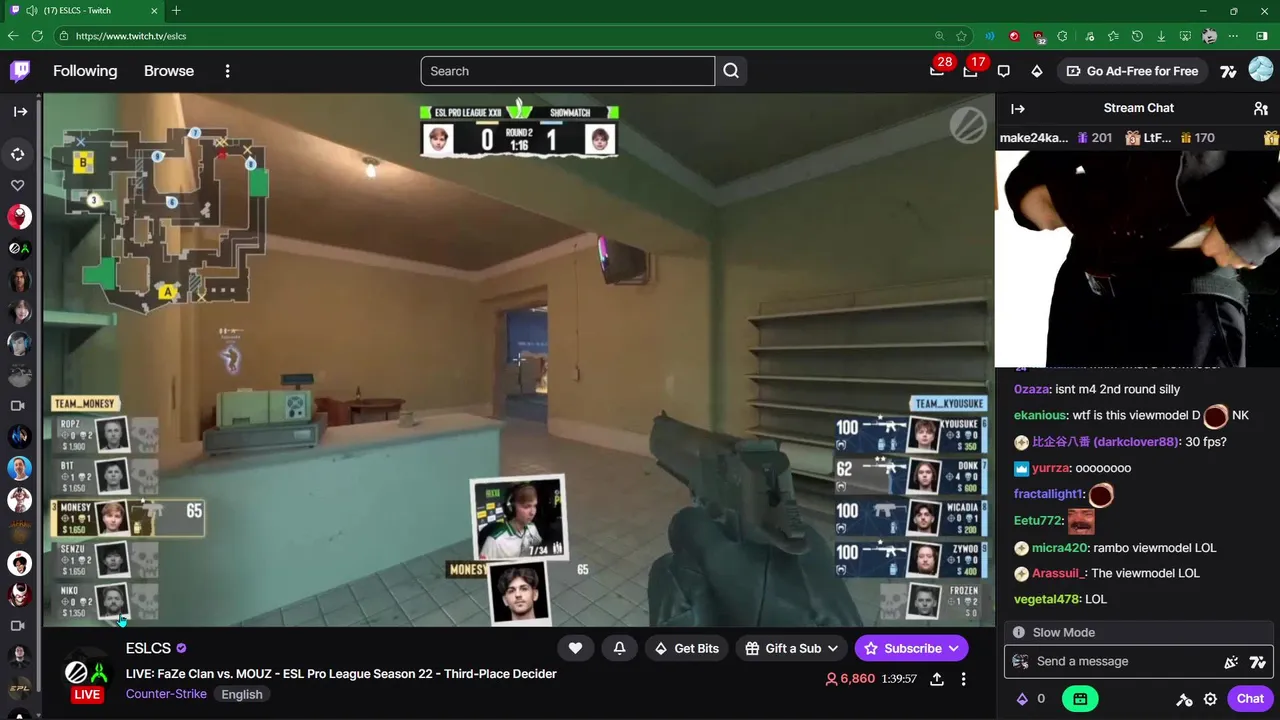Open the gift leaderboard present icon
The image size is (1280, 720).
1271,138
